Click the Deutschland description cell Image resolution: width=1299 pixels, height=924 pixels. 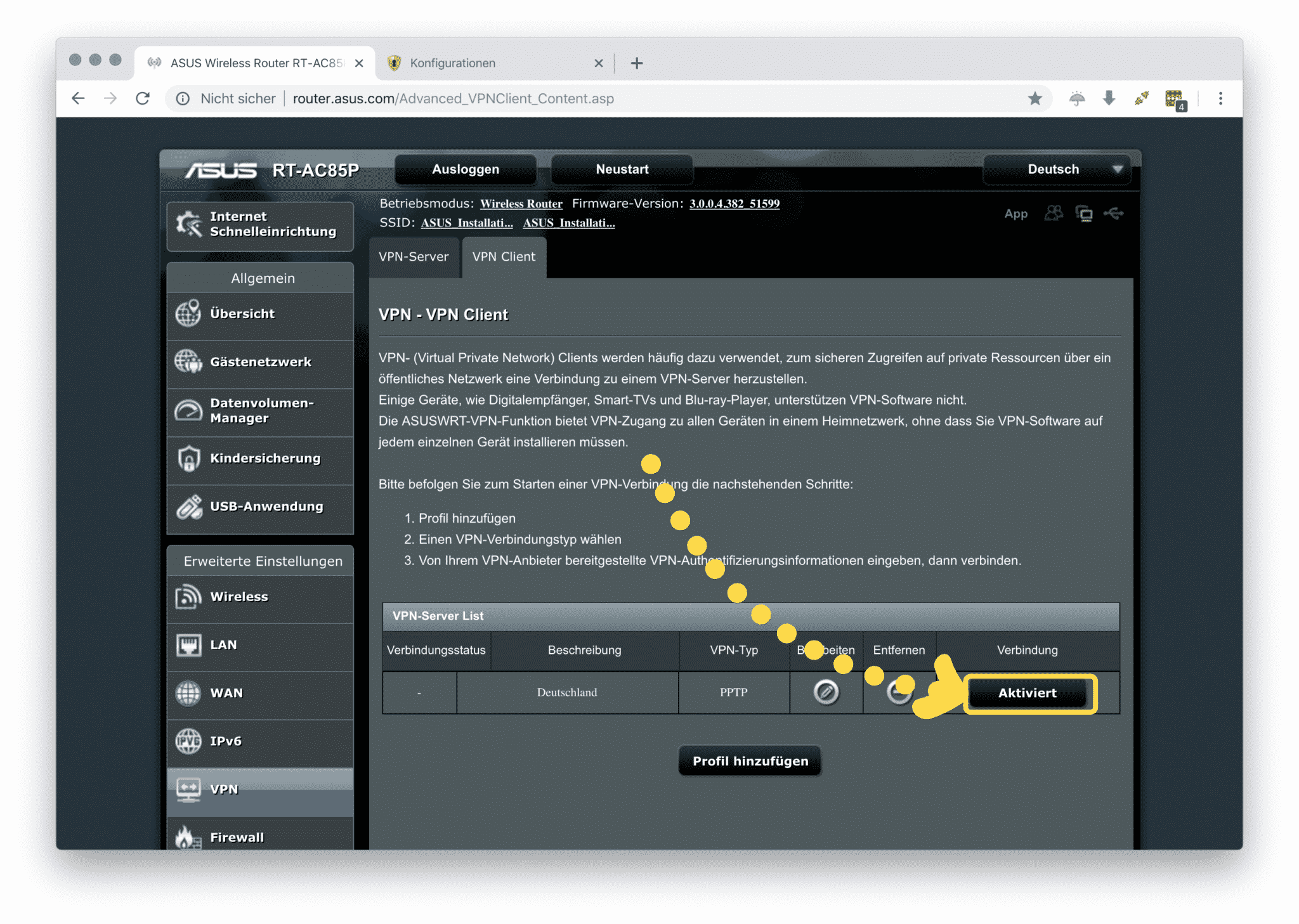click(x=567, y=693)
